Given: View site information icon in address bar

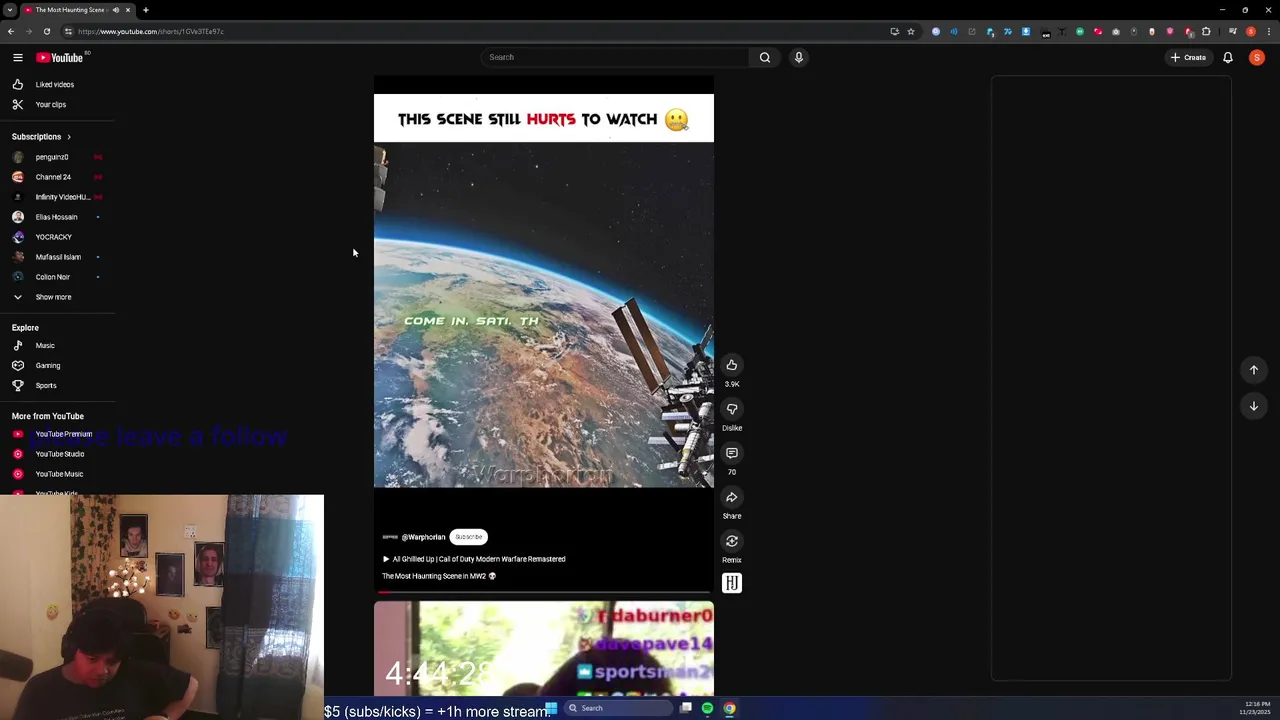Looking at the screenshot, I should point(68,31).
